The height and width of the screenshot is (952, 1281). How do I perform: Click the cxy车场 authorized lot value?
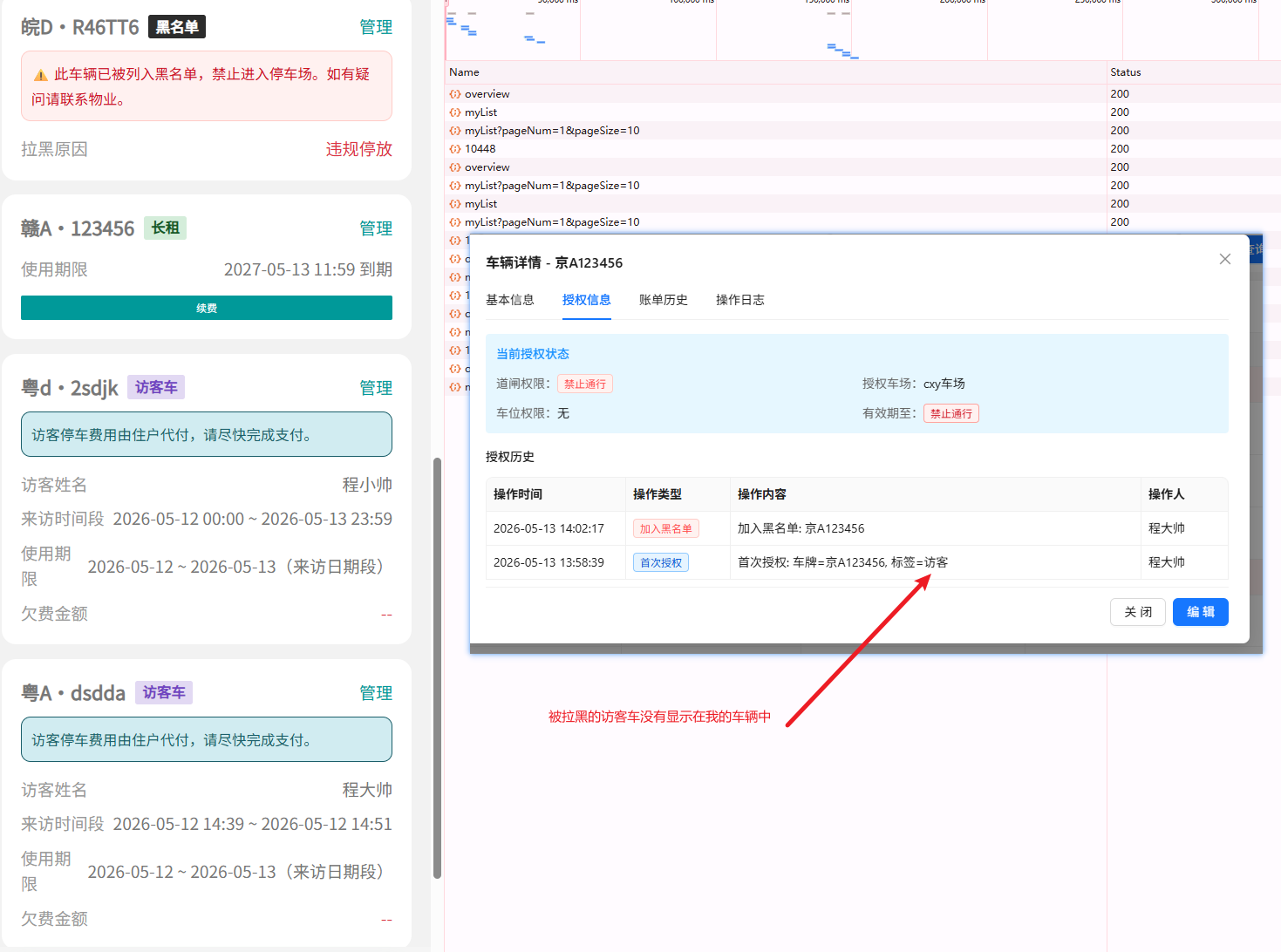944,384
